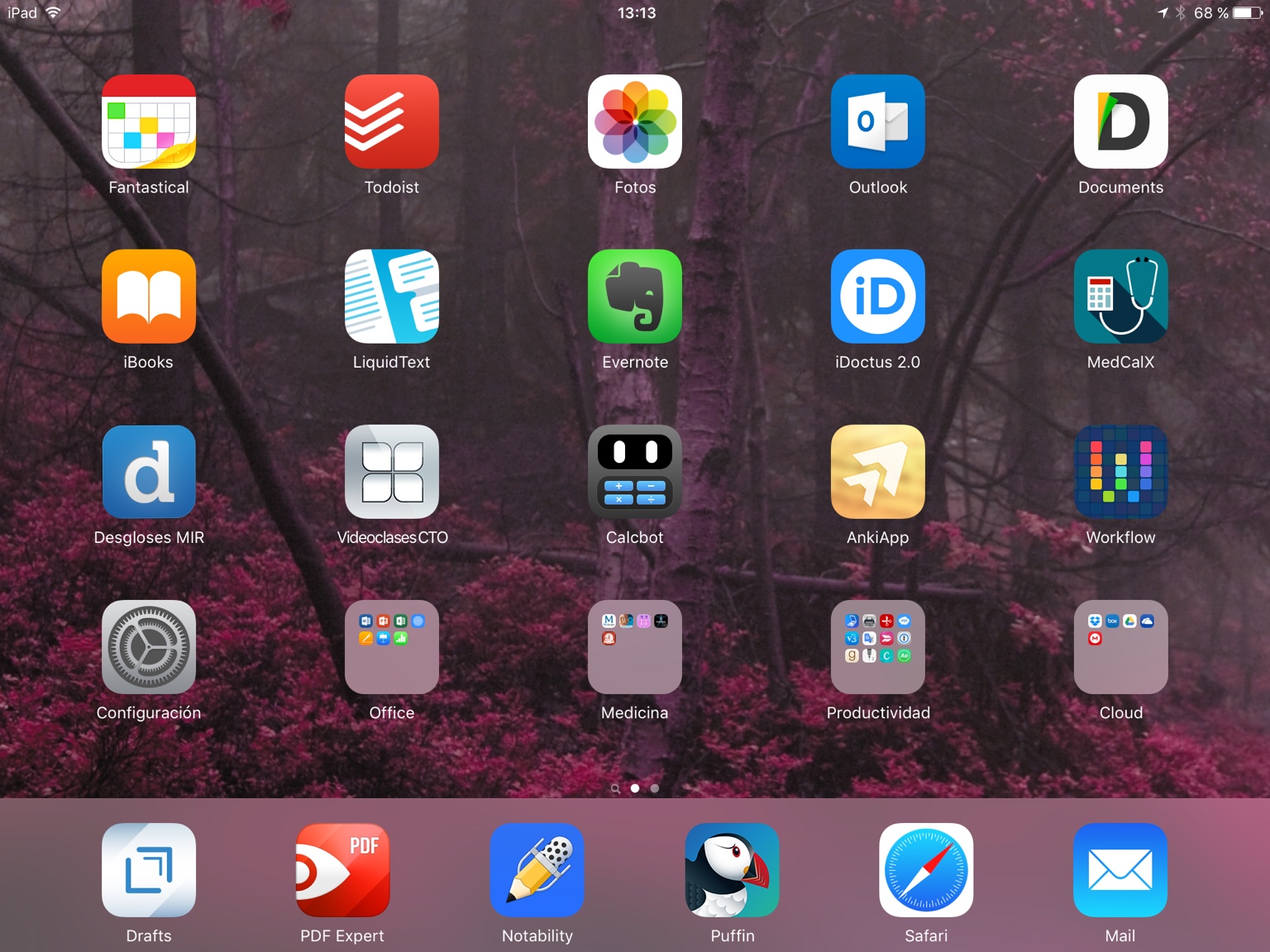The width and height of the screenshot is (1270, 952).
Task: Launch Outlook
Action: (878, 121)
